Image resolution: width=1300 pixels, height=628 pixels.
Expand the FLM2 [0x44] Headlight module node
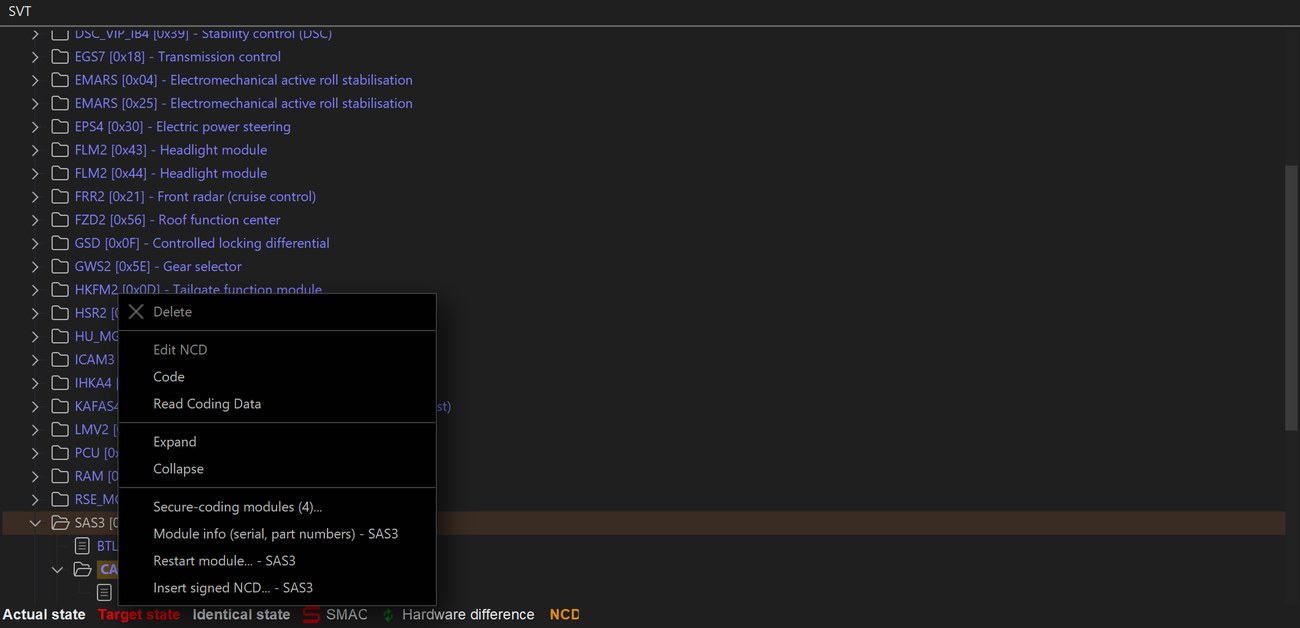coord(36,173)
